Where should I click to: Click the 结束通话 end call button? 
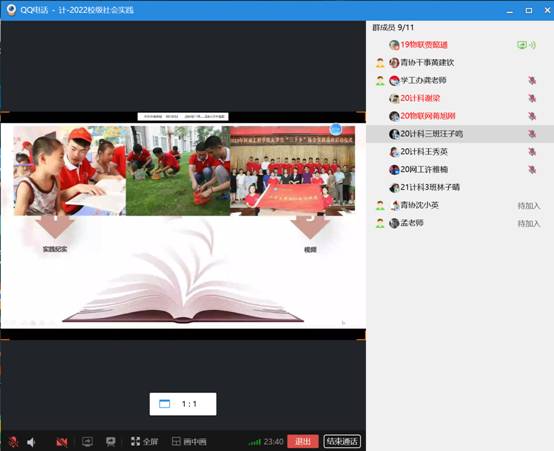pyautogui.click(x=342, y=441)
